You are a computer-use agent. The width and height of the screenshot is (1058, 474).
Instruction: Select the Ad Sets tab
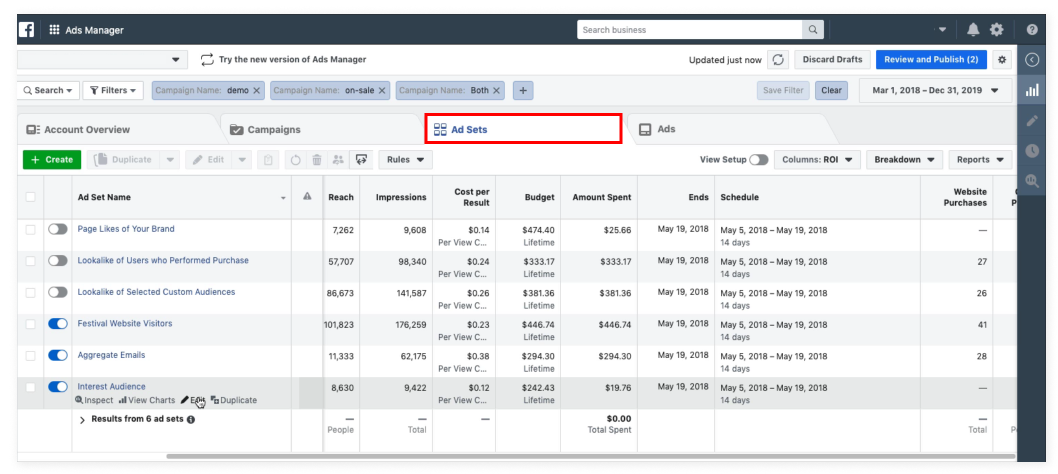[x=523, y=130]
